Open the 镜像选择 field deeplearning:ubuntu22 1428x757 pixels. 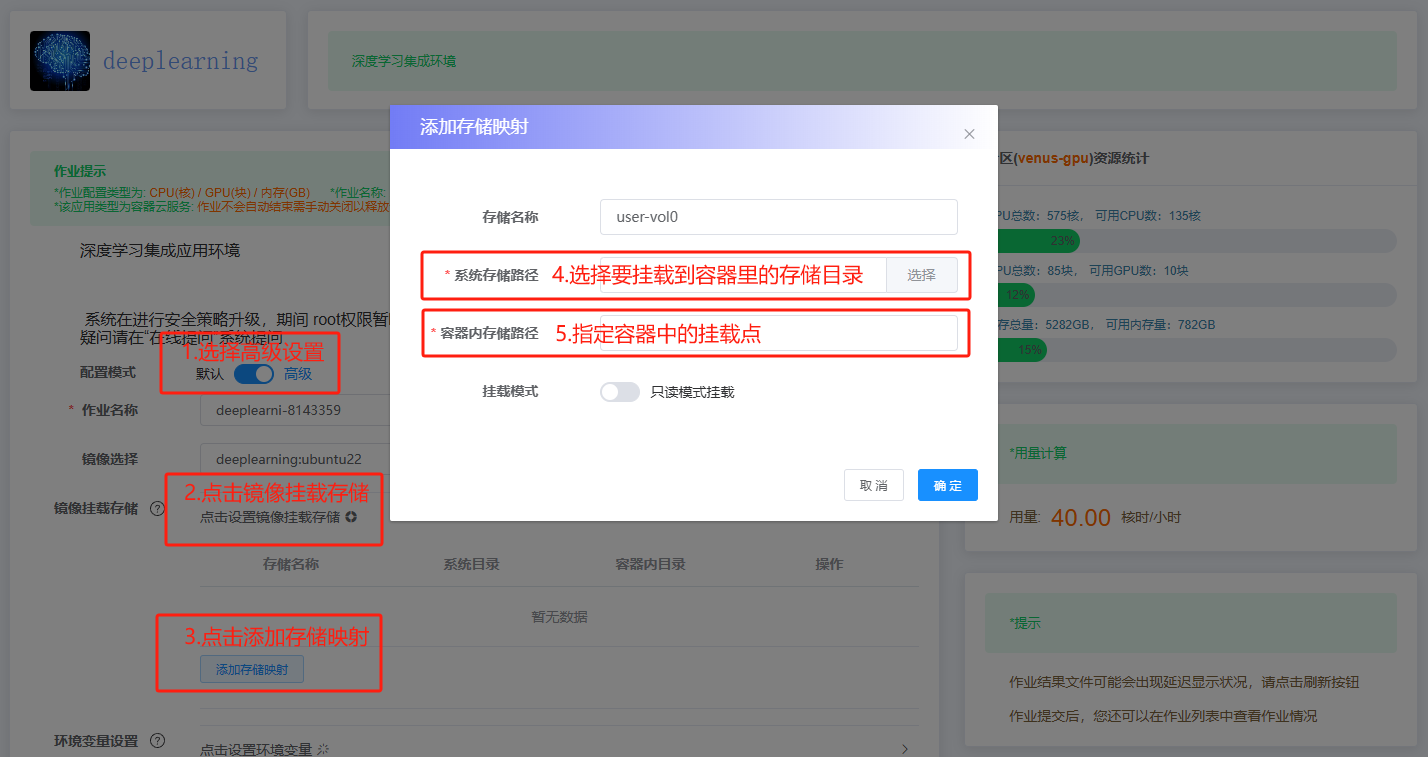[294, 459]
